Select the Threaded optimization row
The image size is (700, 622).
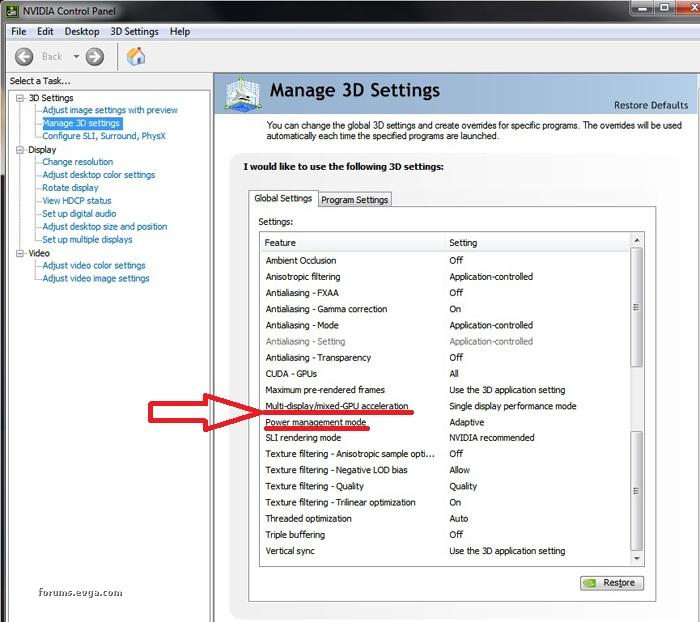[x=445, y=518]
